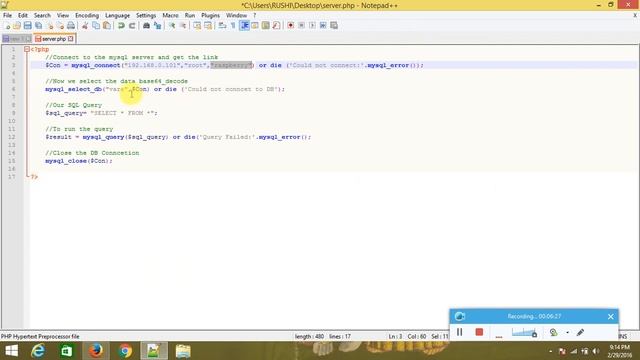Open Firefox from the taskbar
The width and height of the screenshot is (640, 360).
(96, 351)
